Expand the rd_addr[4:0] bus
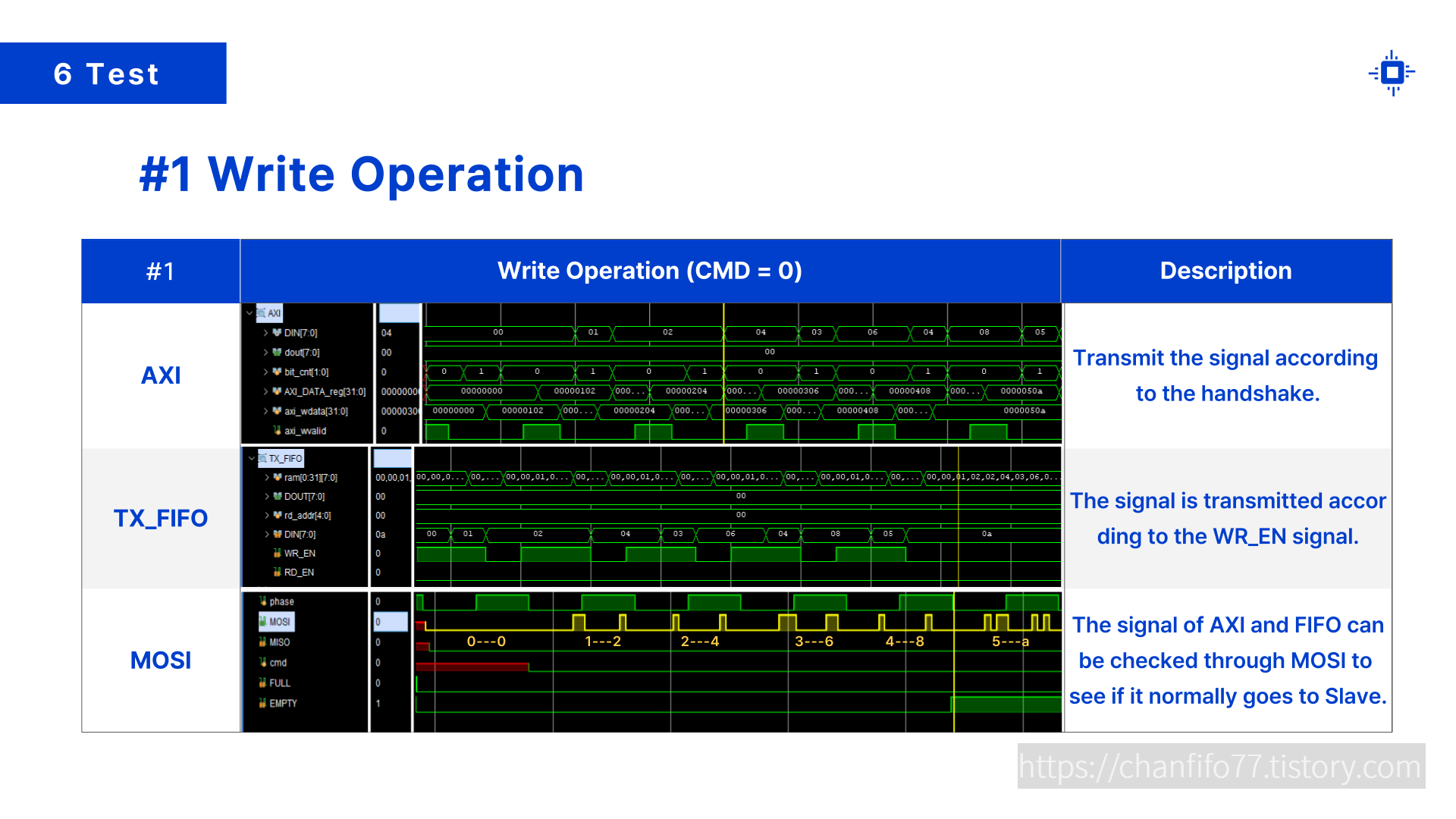 pos(267,516)
